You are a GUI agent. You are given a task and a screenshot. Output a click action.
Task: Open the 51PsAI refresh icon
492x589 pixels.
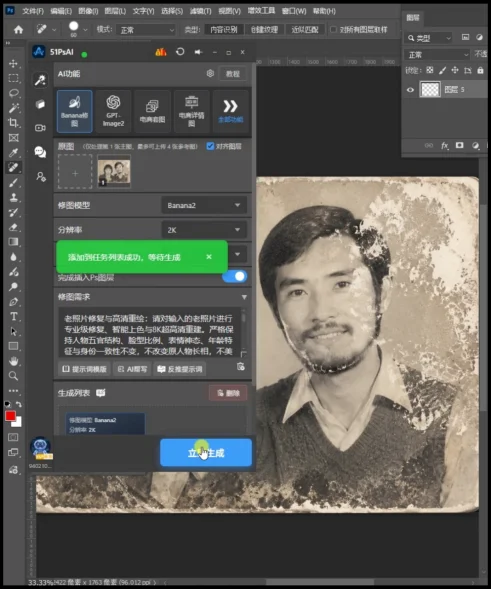coord(180,52)
